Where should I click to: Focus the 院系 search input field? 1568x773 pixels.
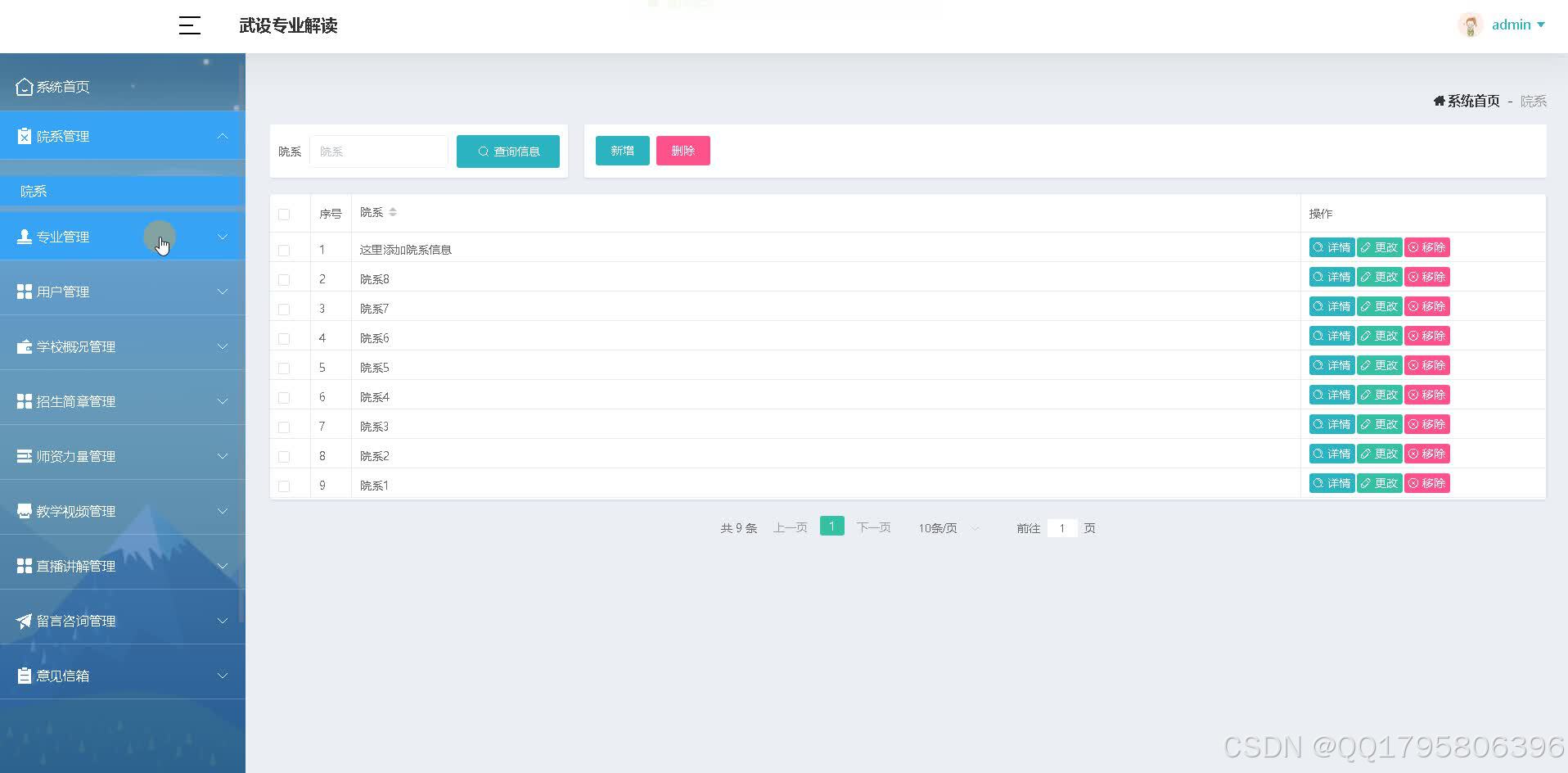point(379,151)
